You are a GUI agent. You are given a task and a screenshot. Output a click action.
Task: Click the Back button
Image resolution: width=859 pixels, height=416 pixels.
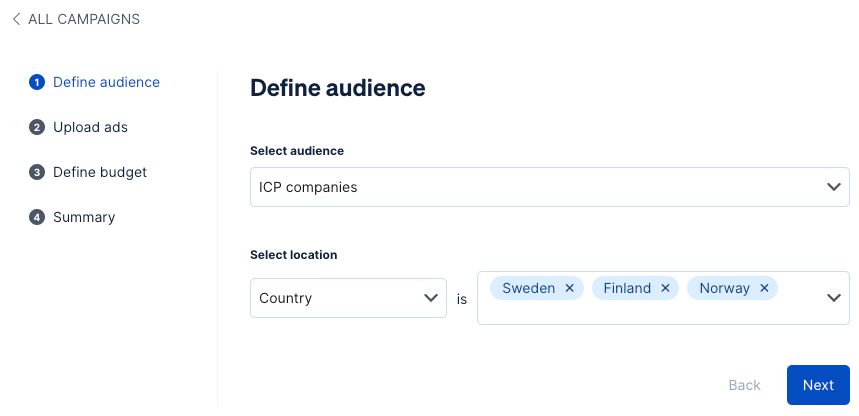744,385
